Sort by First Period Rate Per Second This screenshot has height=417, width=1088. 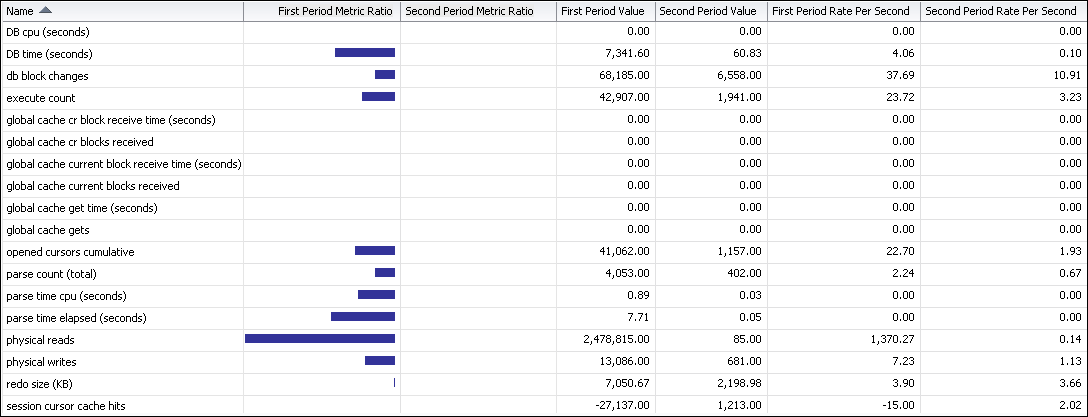pos(843,11)
